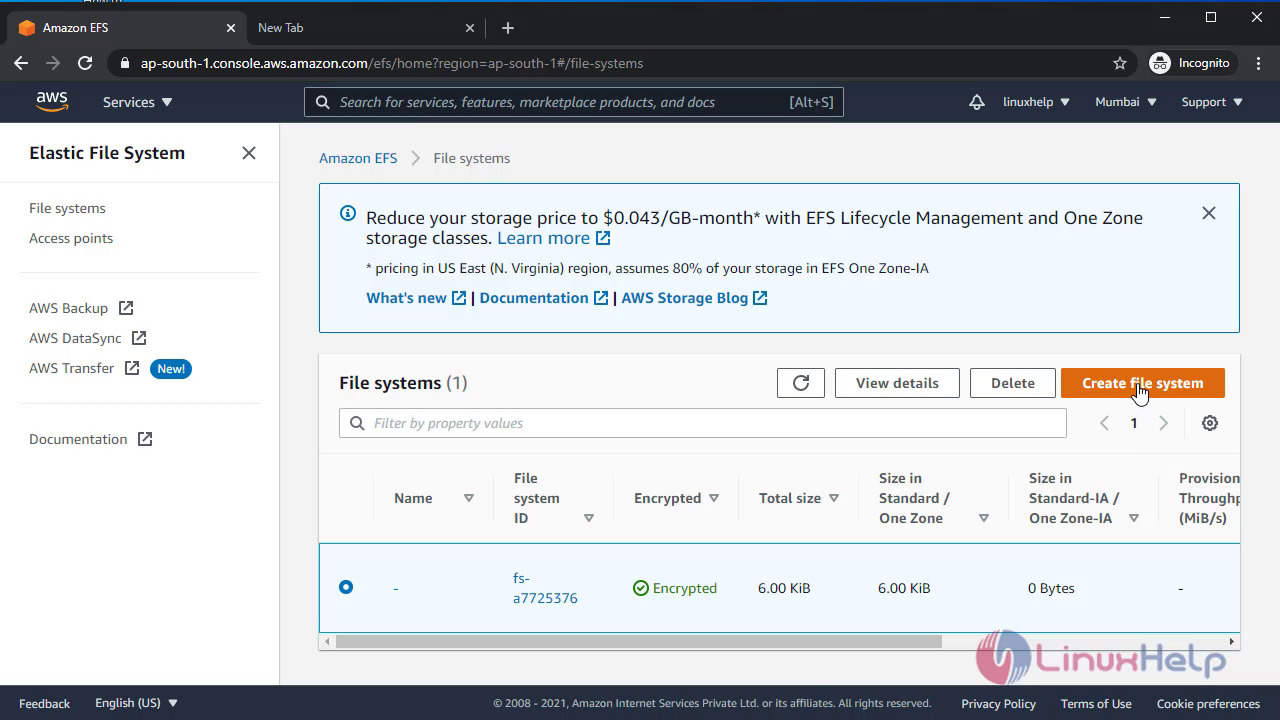Go to next page arrow in pagination

click(1163, 423)
